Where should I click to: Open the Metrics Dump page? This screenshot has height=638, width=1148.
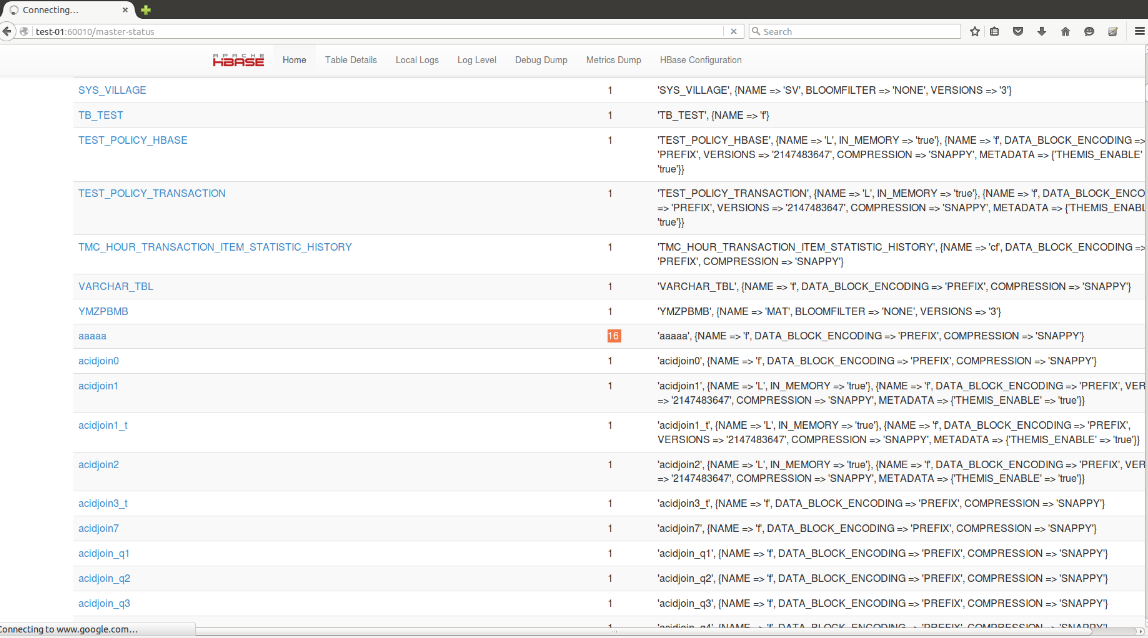click(613, 60)
